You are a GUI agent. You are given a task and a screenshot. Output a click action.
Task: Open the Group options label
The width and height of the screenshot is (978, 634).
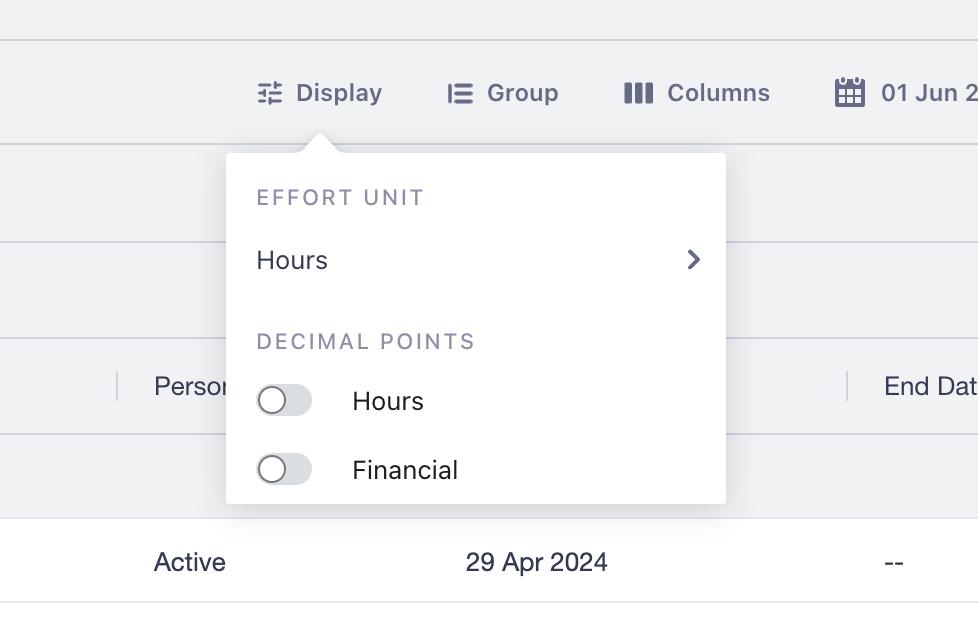pyautogui.click(x=522, y=93)
